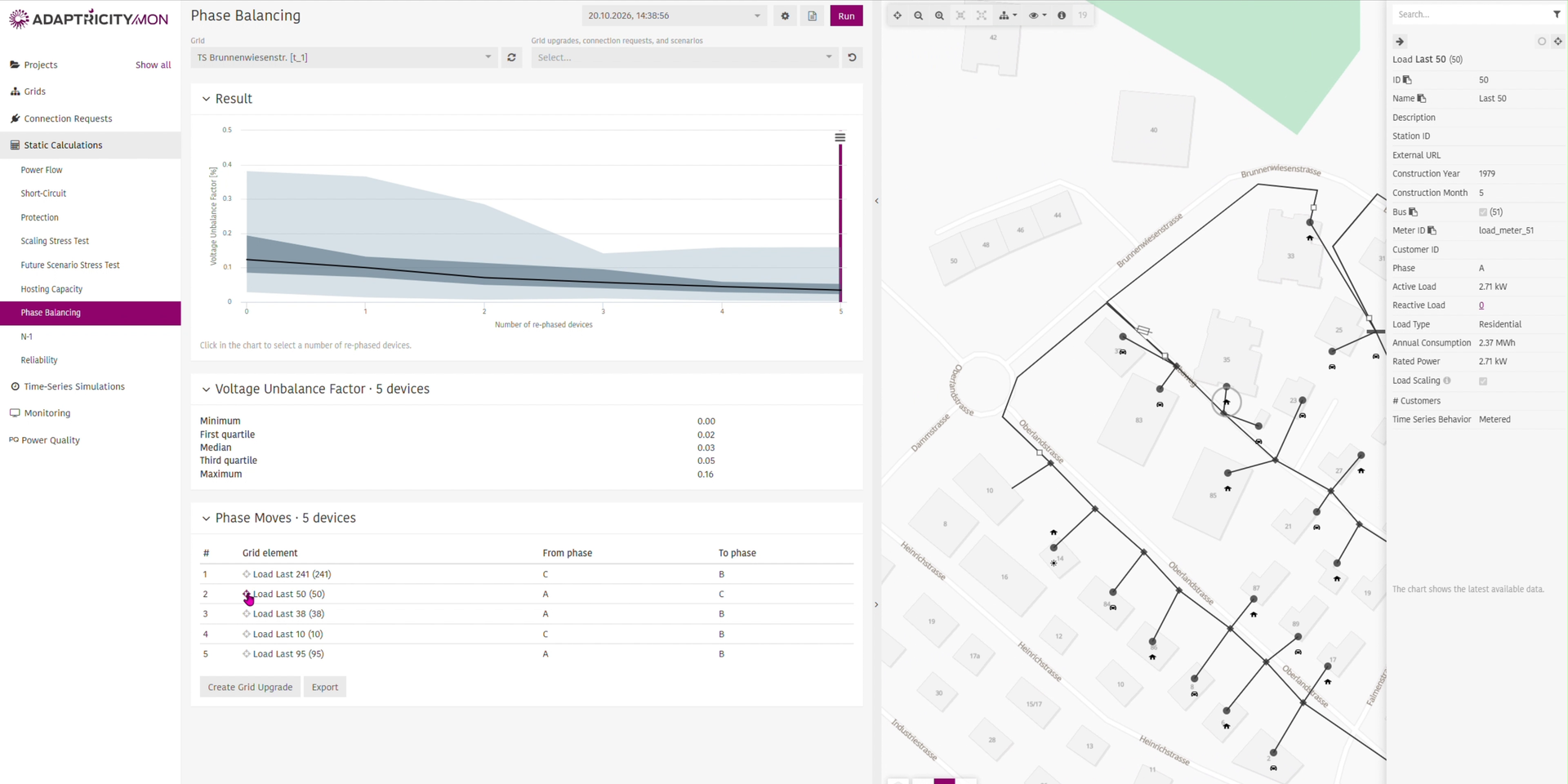The height and width of the screenshot is (784, 1568).
Task: Center map on the selected element
Action: [x=1557, y=42]
